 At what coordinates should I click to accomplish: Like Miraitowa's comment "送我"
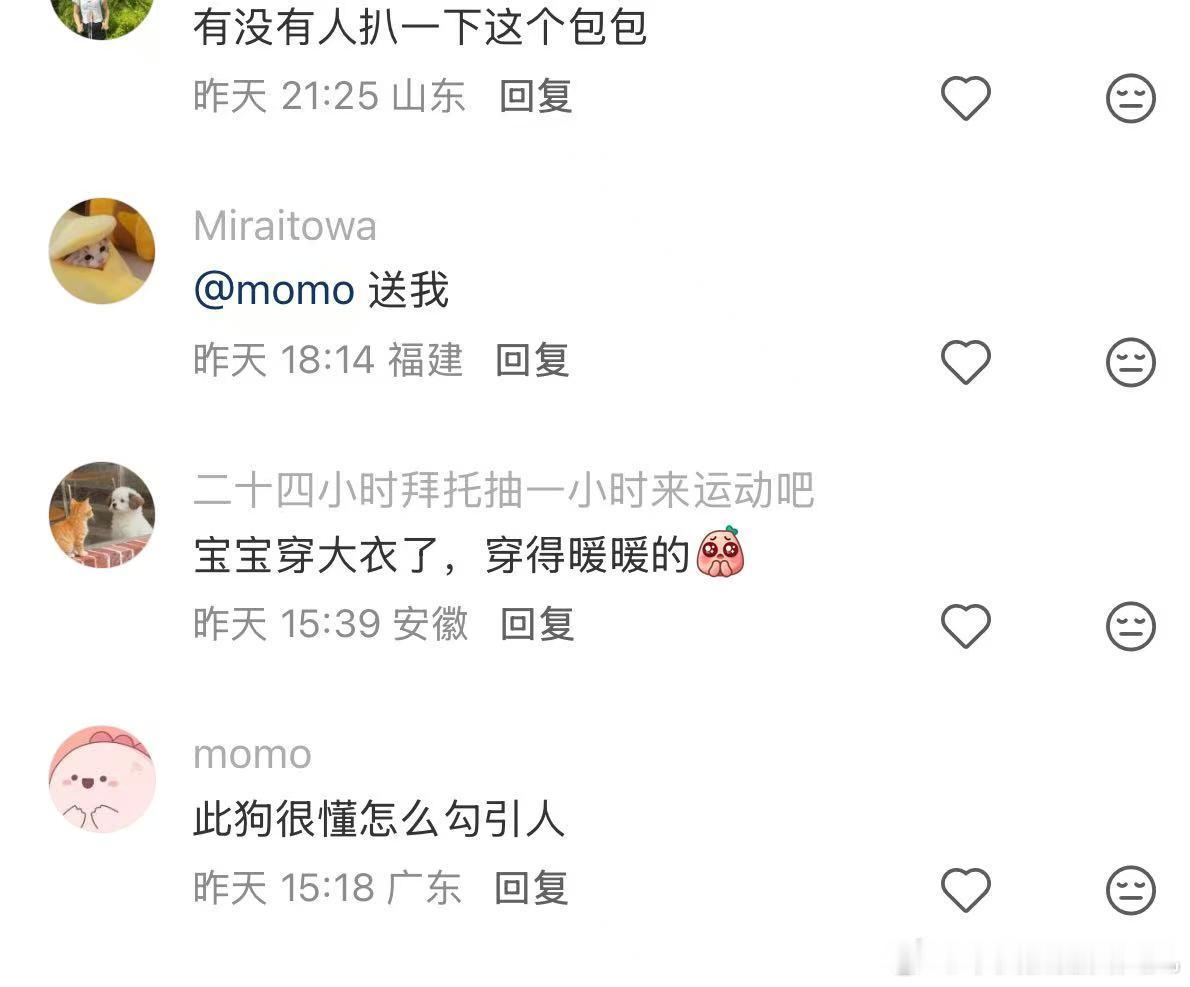(965, 362)
